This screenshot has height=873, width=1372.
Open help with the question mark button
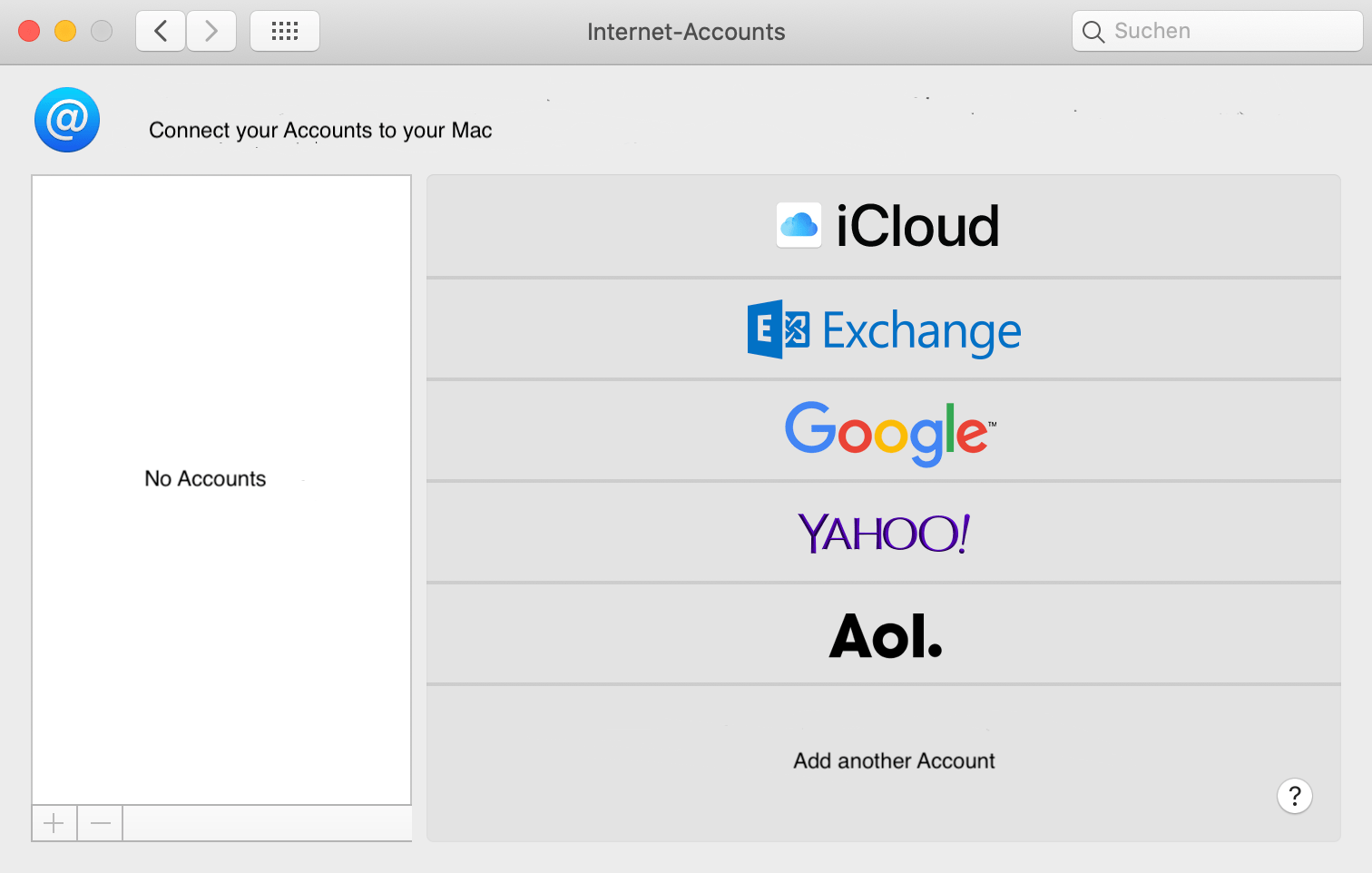click(1295, 796)
